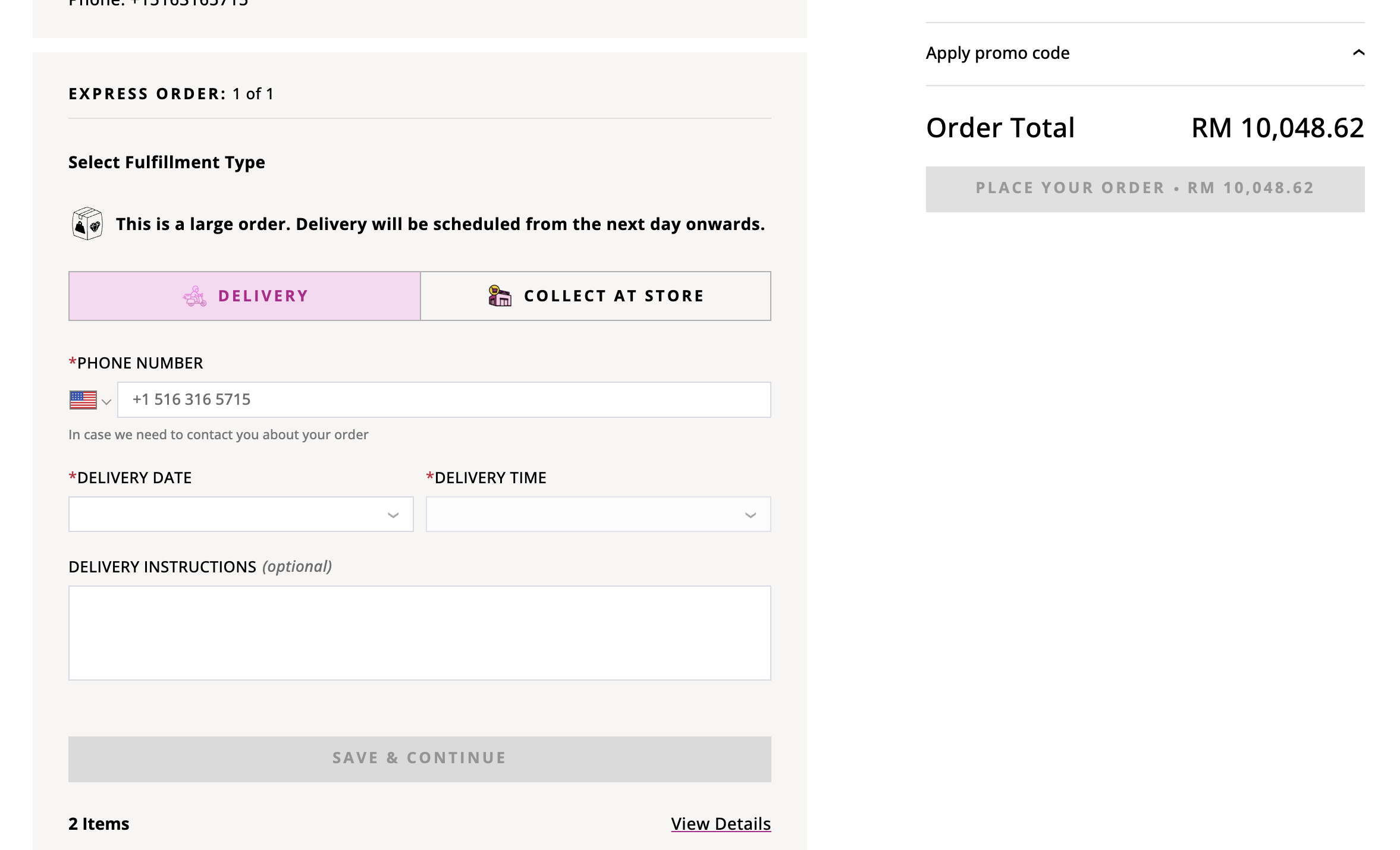Open the Delivery Time dropdown

pyautogui.click(x=598, y=514)
